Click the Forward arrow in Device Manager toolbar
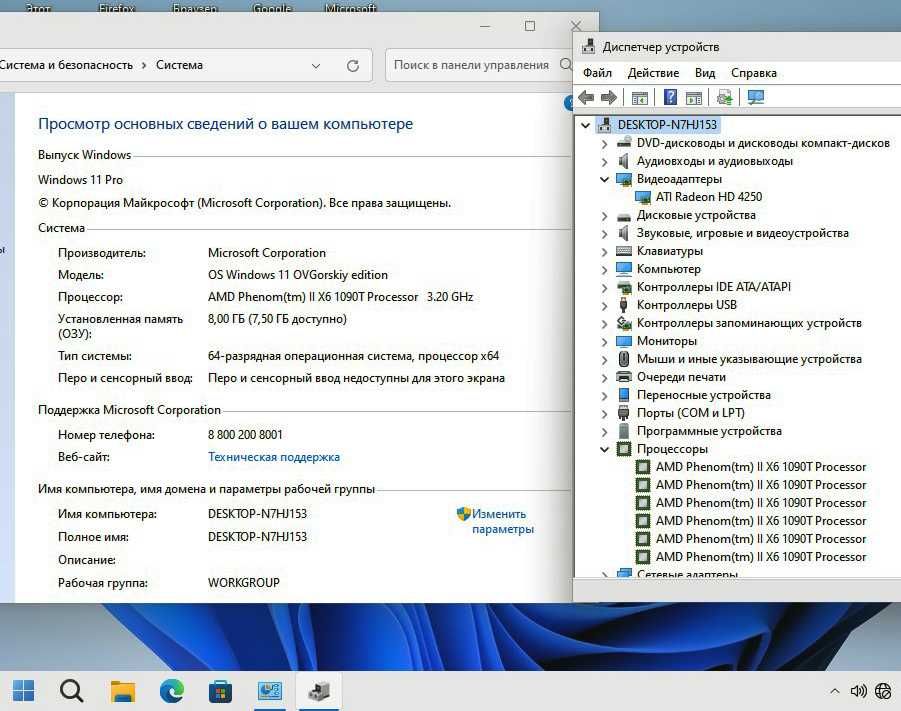901x711 pixels. coord(609,97)
